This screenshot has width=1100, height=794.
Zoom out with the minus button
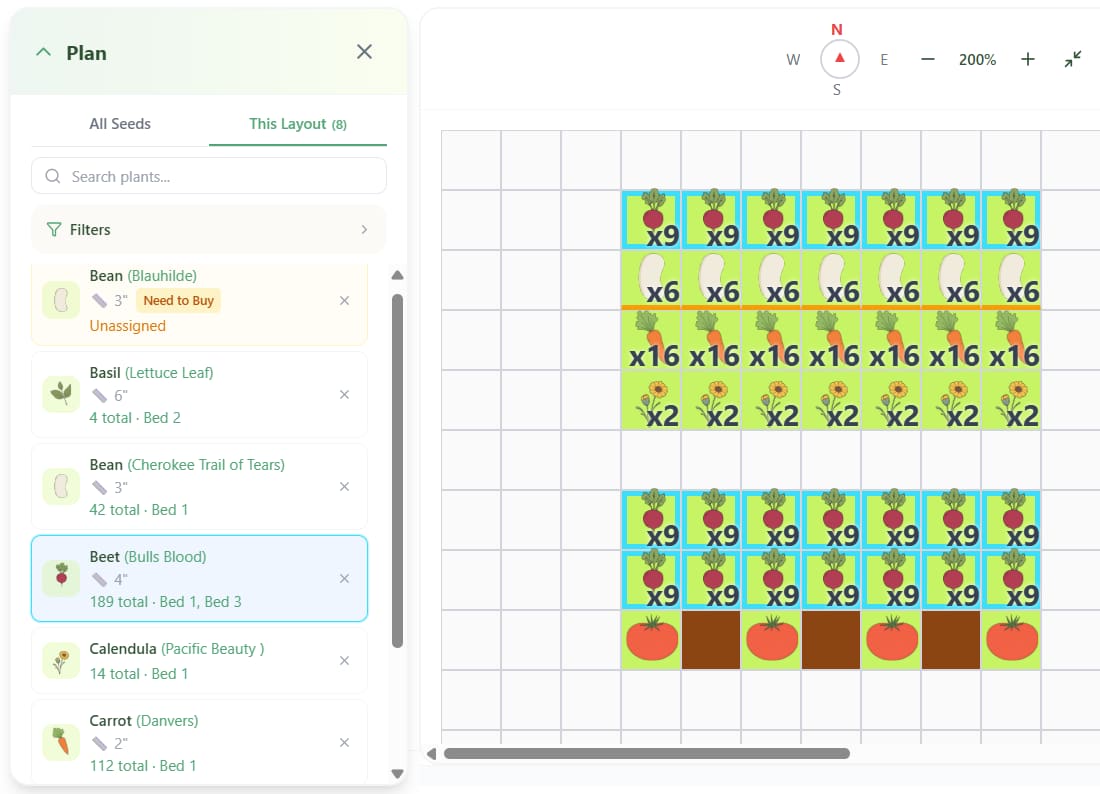(x=927, y=59)
